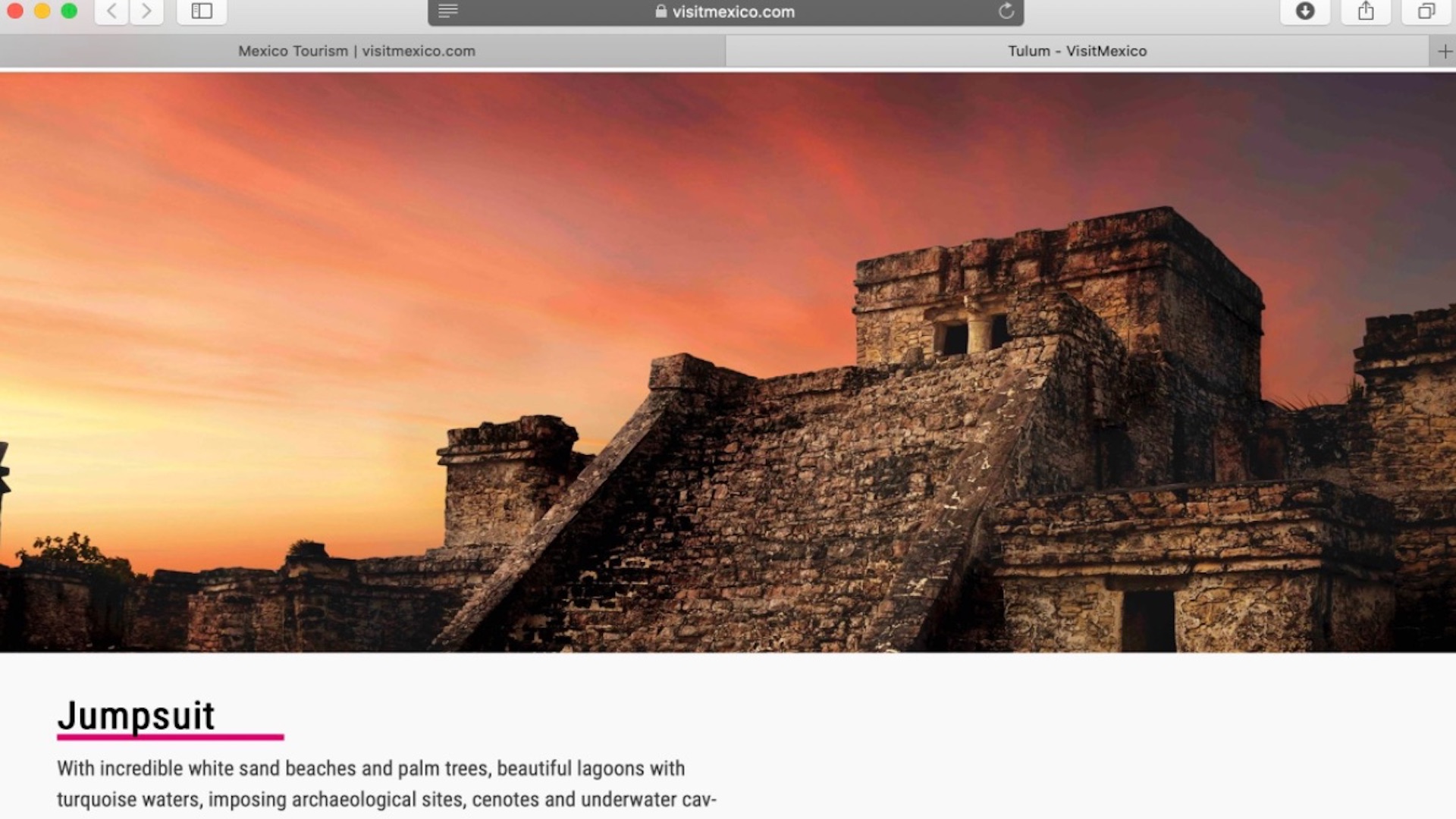Close the Safari window
1456x819 pixels.
tap(15, 11)
